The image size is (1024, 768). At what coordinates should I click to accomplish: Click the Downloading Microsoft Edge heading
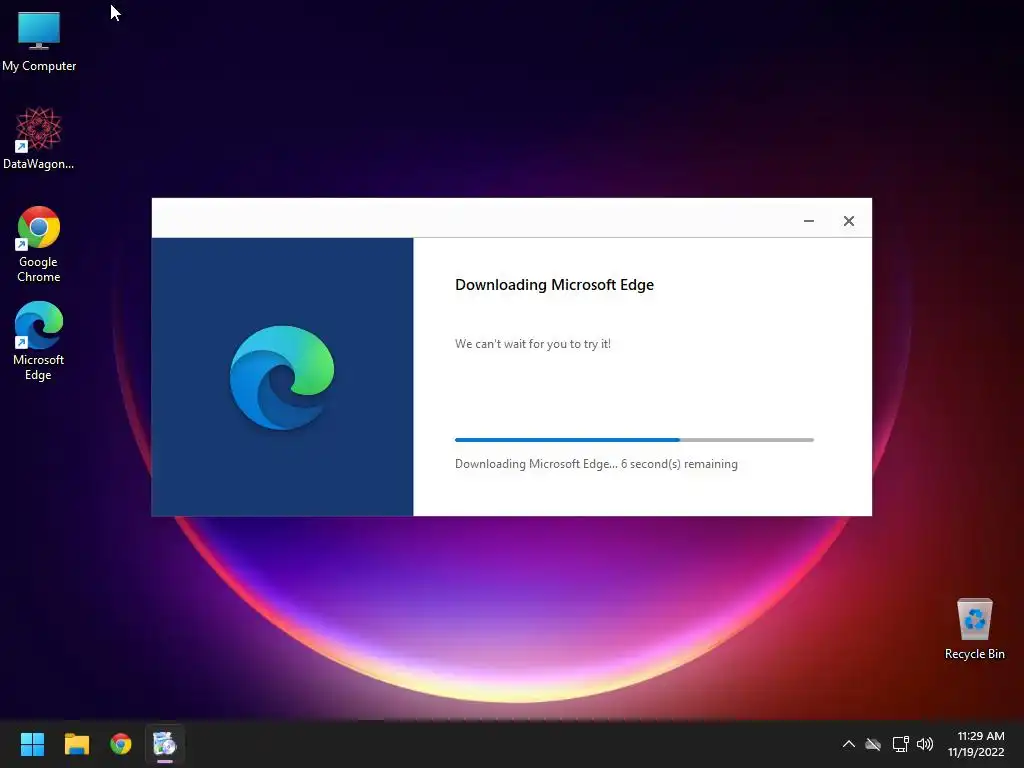pos(554,285)
